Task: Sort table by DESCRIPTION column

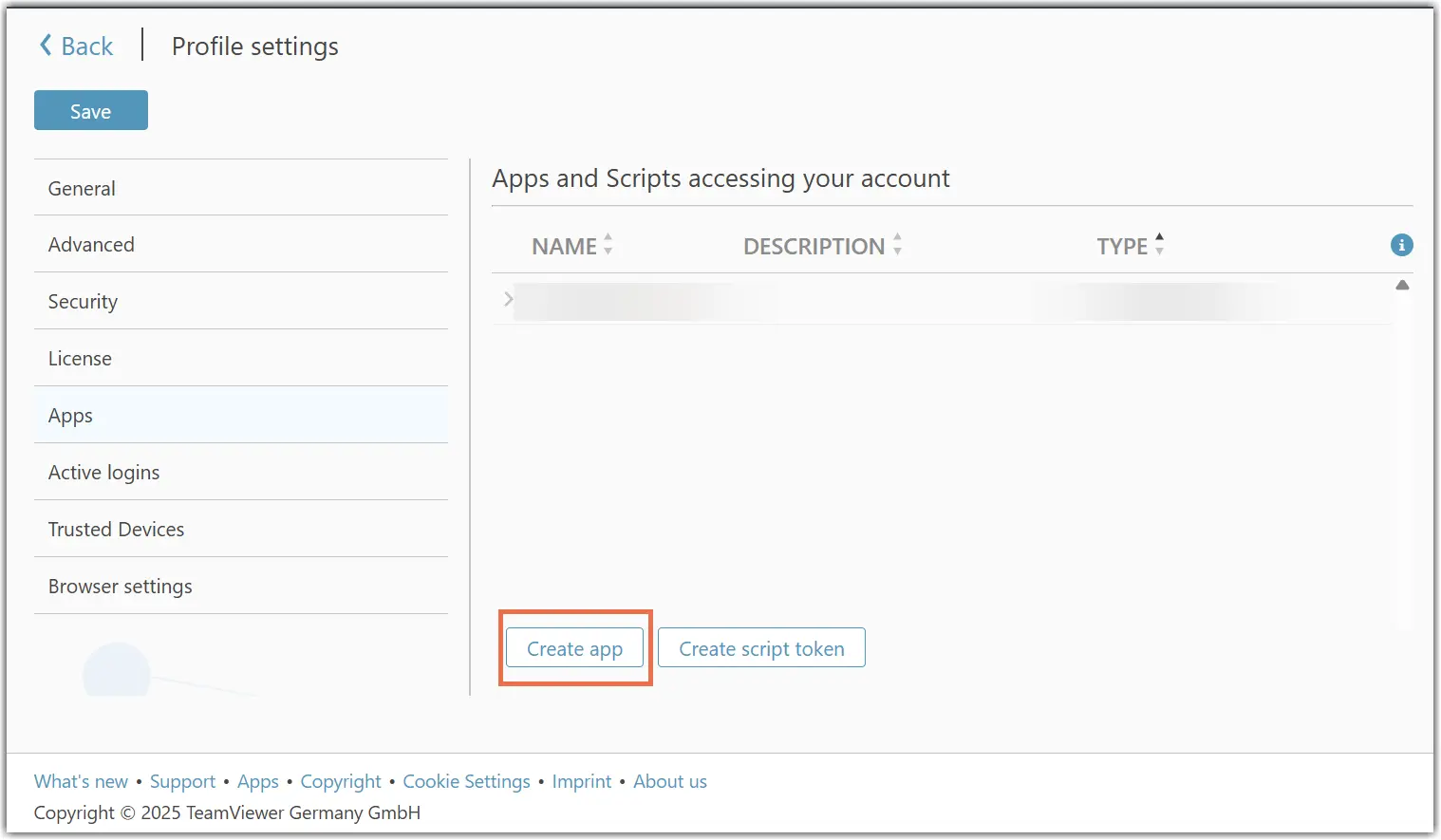Action: click(x=822, y=246)
